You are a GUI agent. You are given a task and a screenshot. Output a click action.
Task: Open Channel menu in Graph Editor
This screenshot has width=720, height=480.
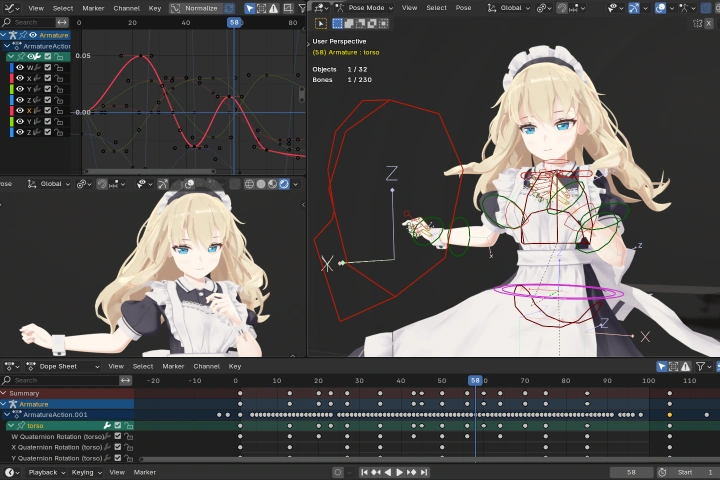click(x=126, y=8)
